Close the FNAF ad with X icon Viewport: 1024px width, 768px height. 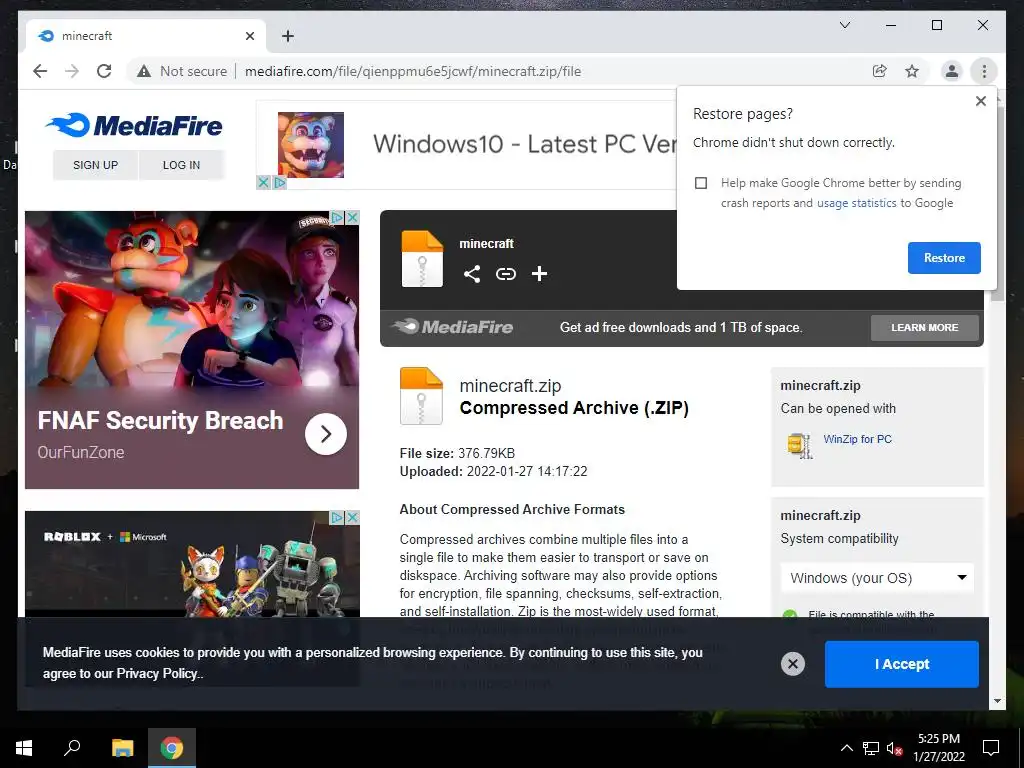point(352,217)
